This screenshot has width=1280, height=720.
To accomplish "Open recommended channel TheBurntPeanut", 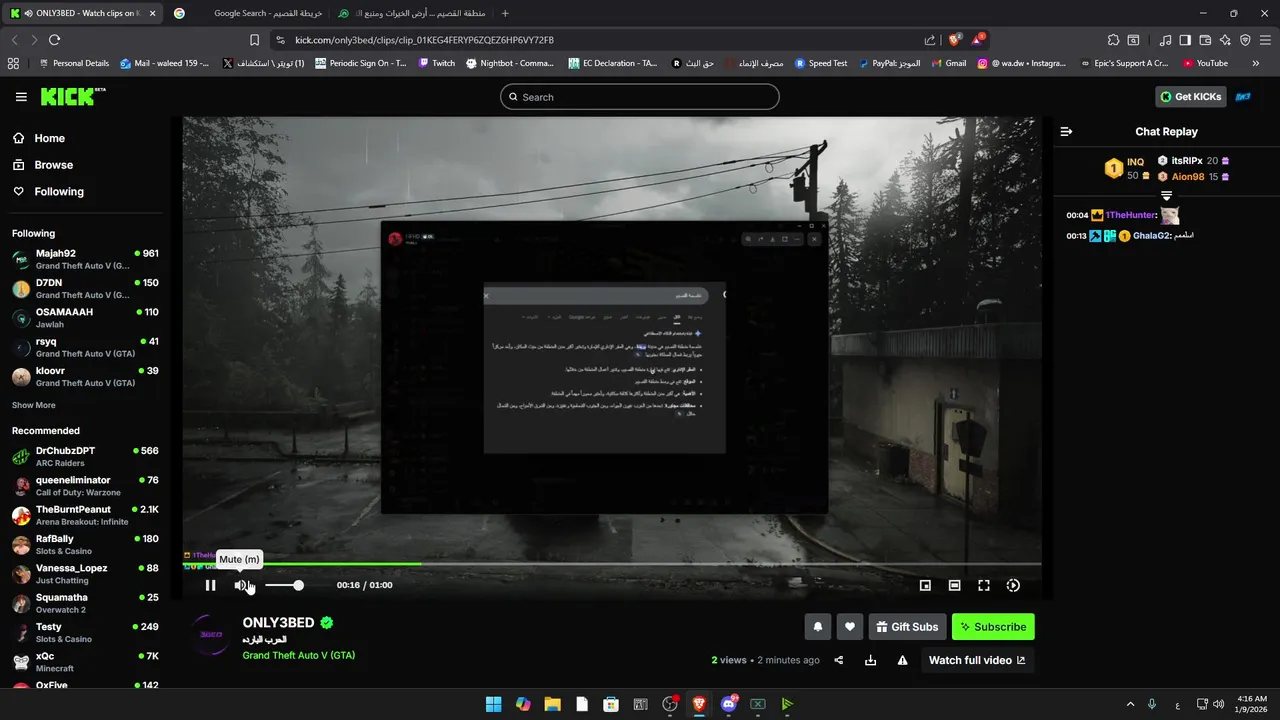I will 85,515.
